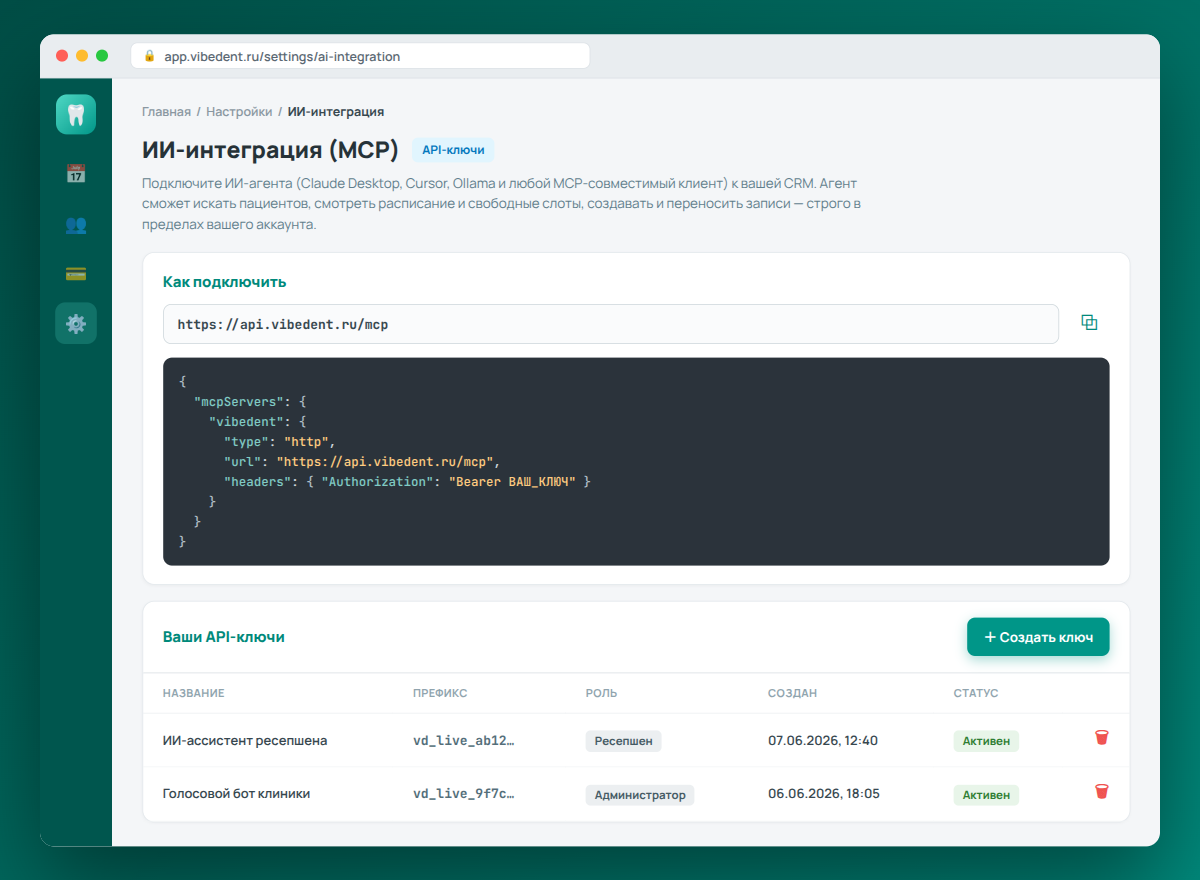Click the Администратор role badge
The height and width of the screenshot is (880, 1200).
tap(640, 795)
